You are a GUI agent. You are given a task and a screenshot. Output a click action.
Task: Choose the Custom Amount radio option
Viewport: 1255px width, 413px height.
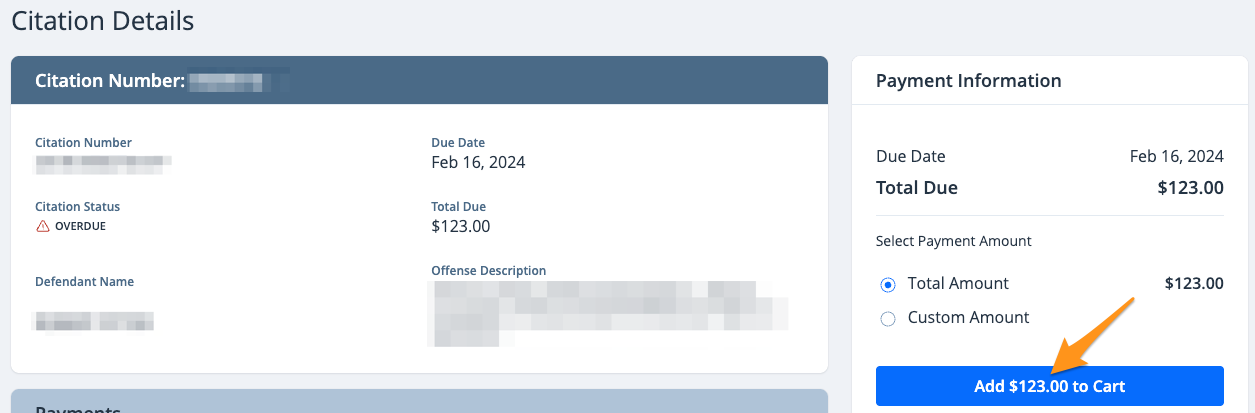887,318
